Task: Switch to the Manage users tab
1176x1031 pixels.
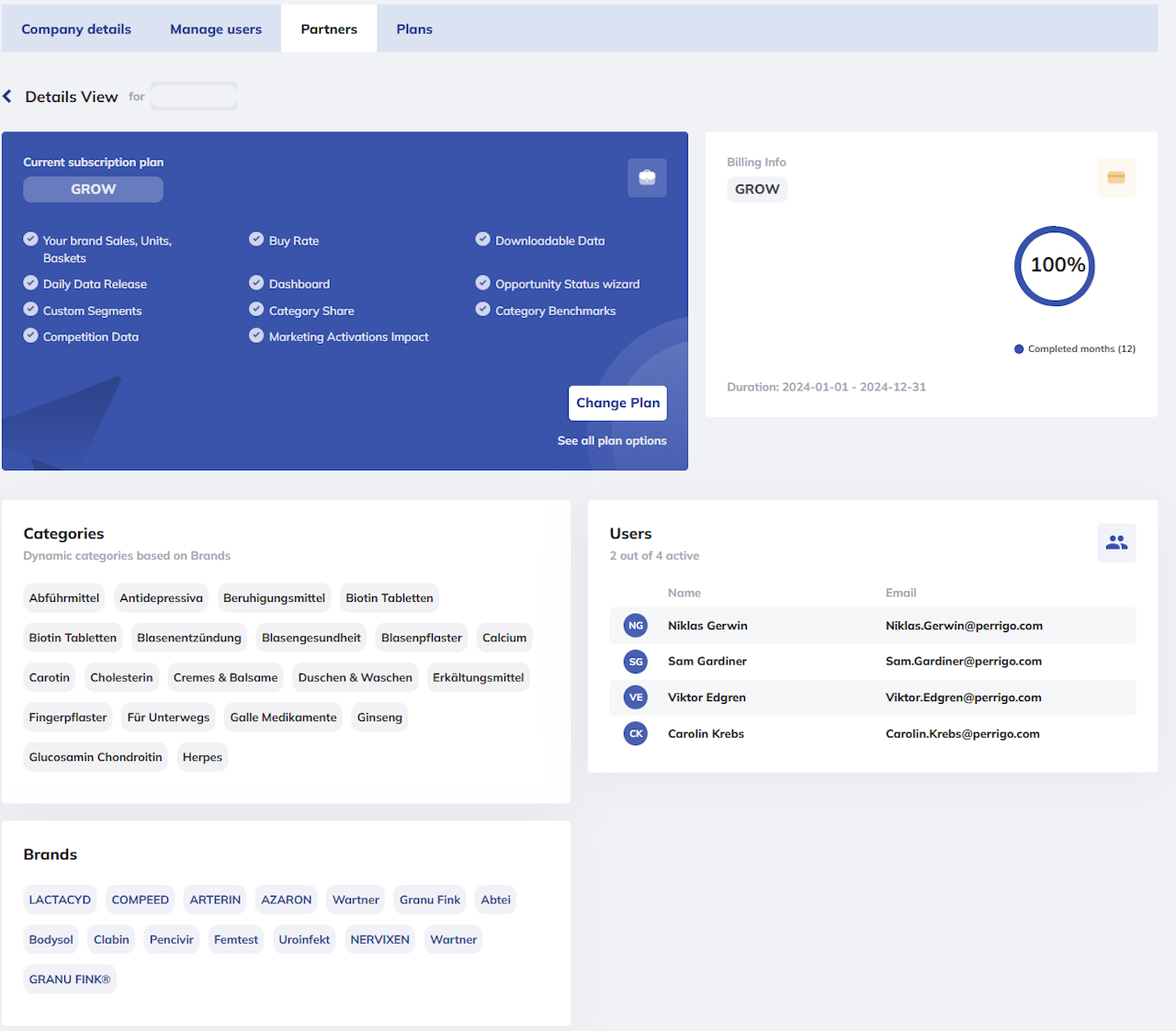Action: pyautogui.click(x=216, y=28)
